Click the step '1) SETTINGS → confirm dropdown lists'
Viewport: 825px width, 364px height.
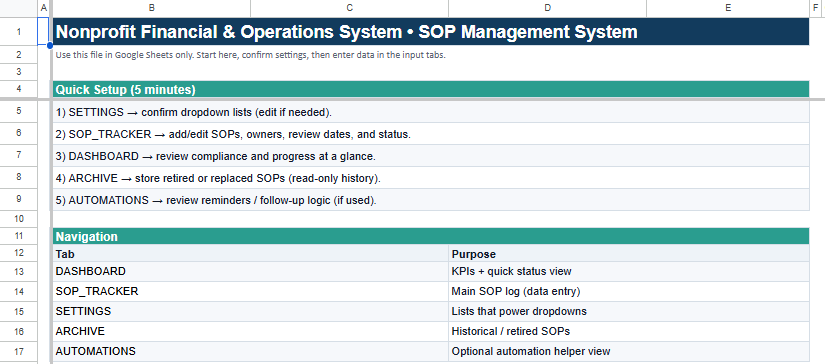pyautogui.click(x=431, y=112)
